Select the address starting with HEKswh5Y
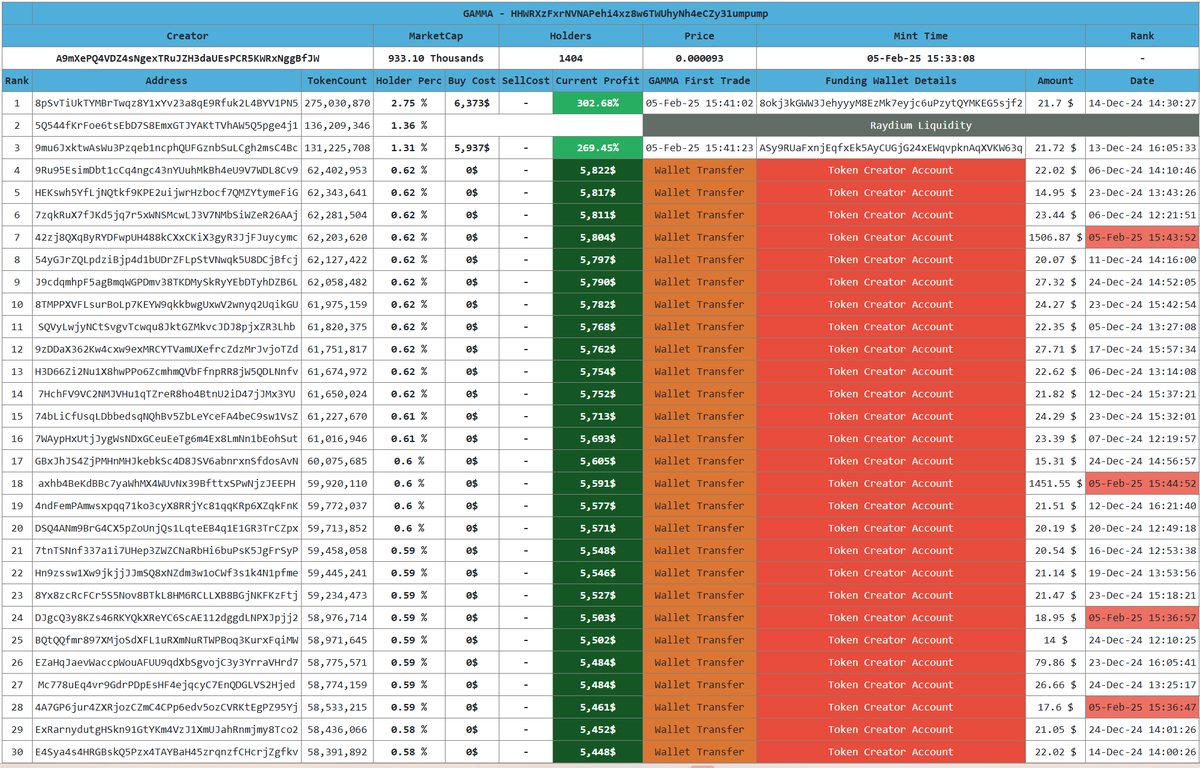The height and width of the screenshot is (768, 1200). (166, 193)
